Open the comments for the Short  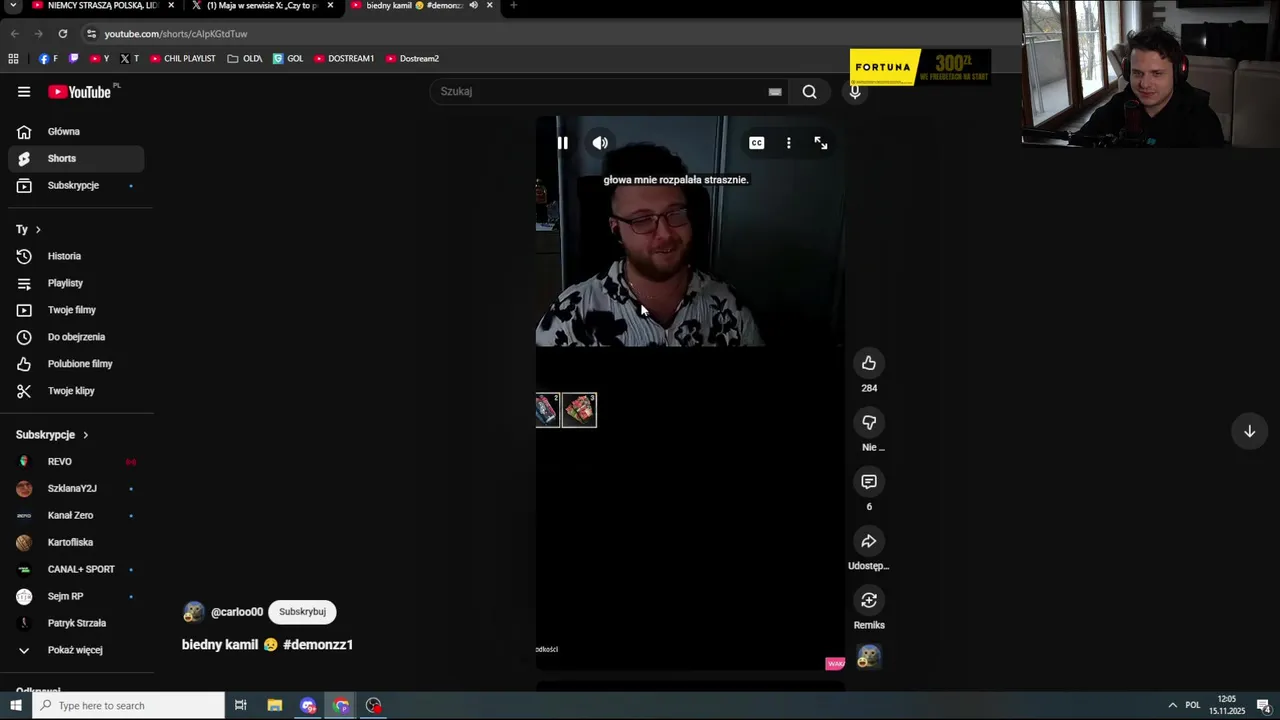(869, 482)
